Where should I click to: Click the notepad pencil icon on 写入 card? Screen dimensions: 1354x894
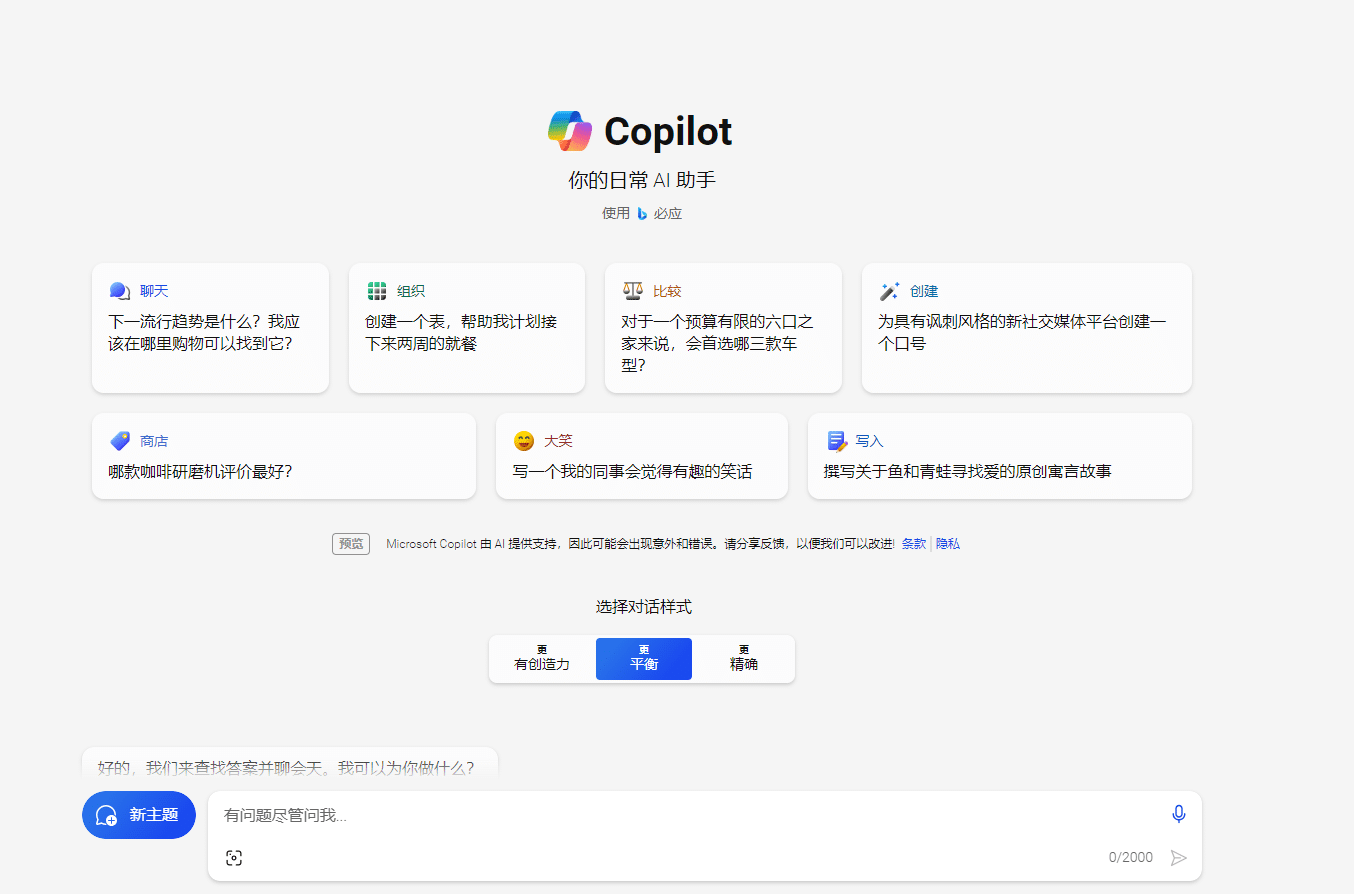837,441
